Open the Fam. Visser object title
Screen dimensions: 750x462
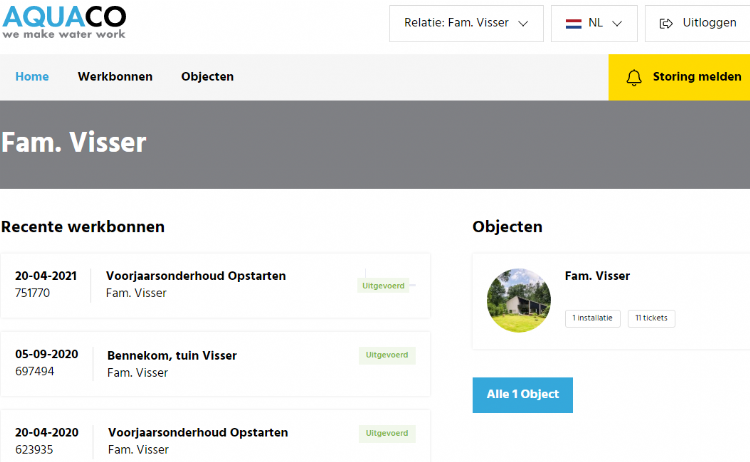click(x=597, y=276)
